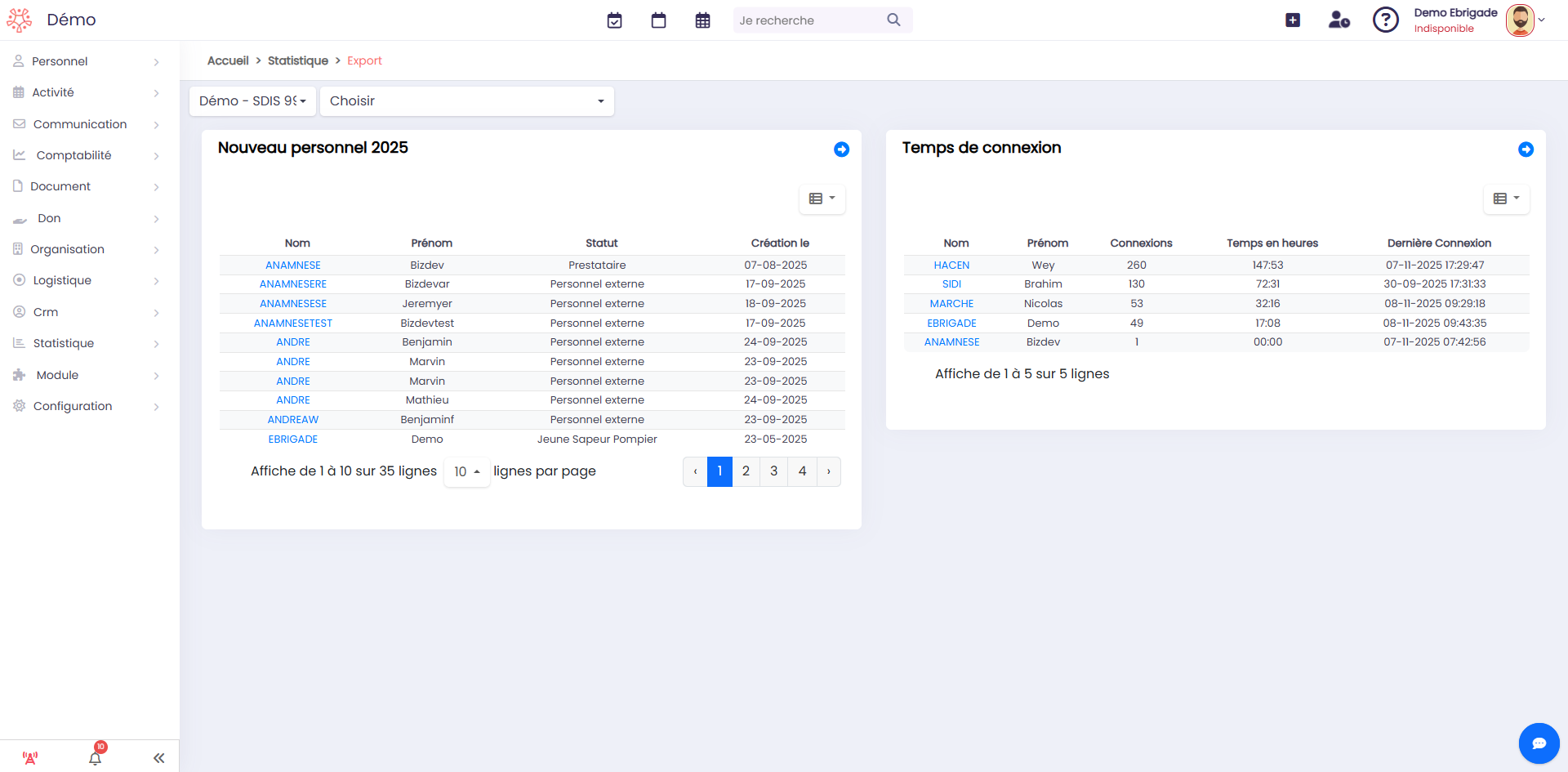Go to page 3 of personnel table
The image size is (1568, 772).
773,471
